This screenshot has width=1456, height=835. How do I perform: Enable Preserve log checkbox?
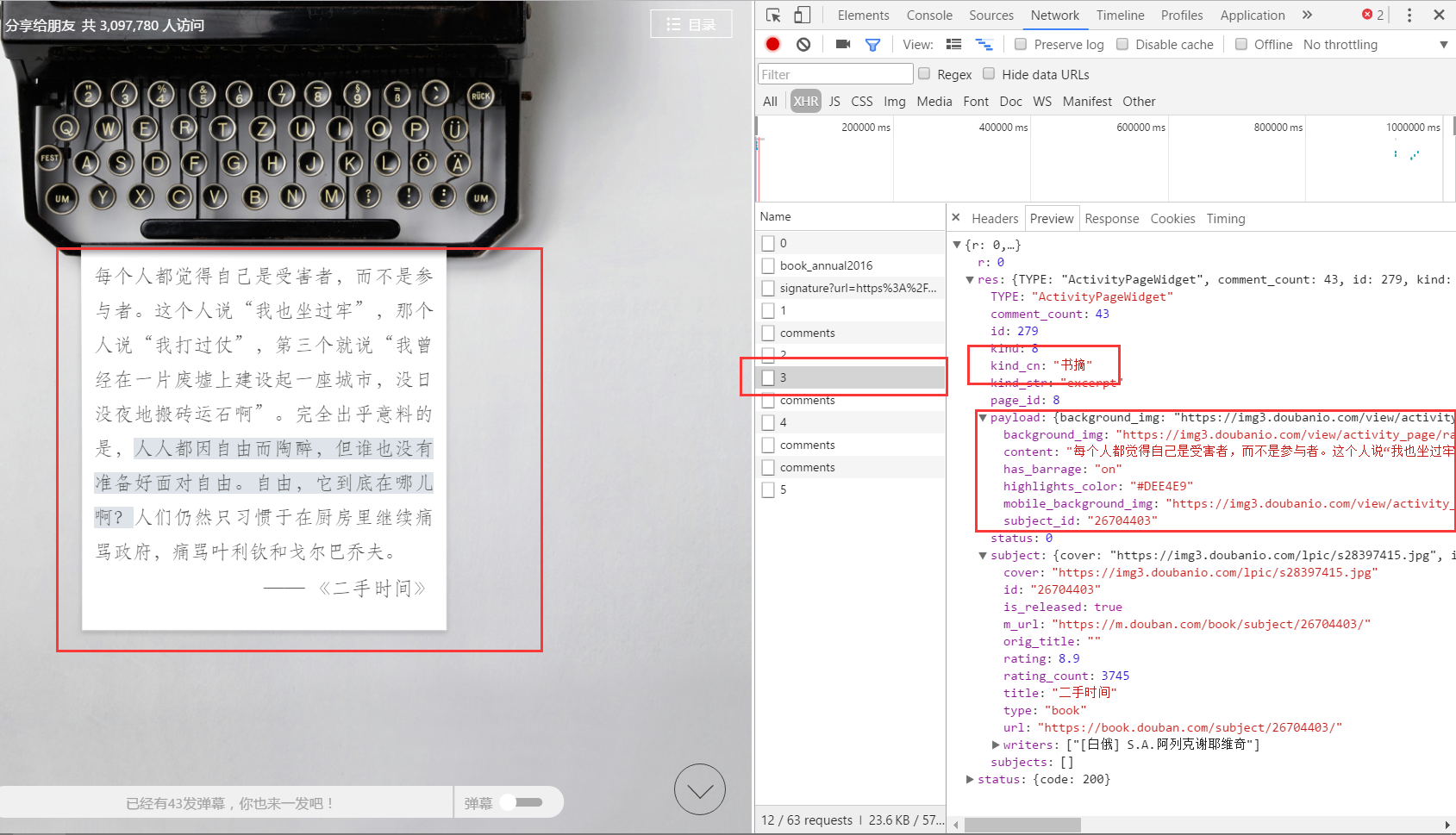click(x=1021, y=44)
